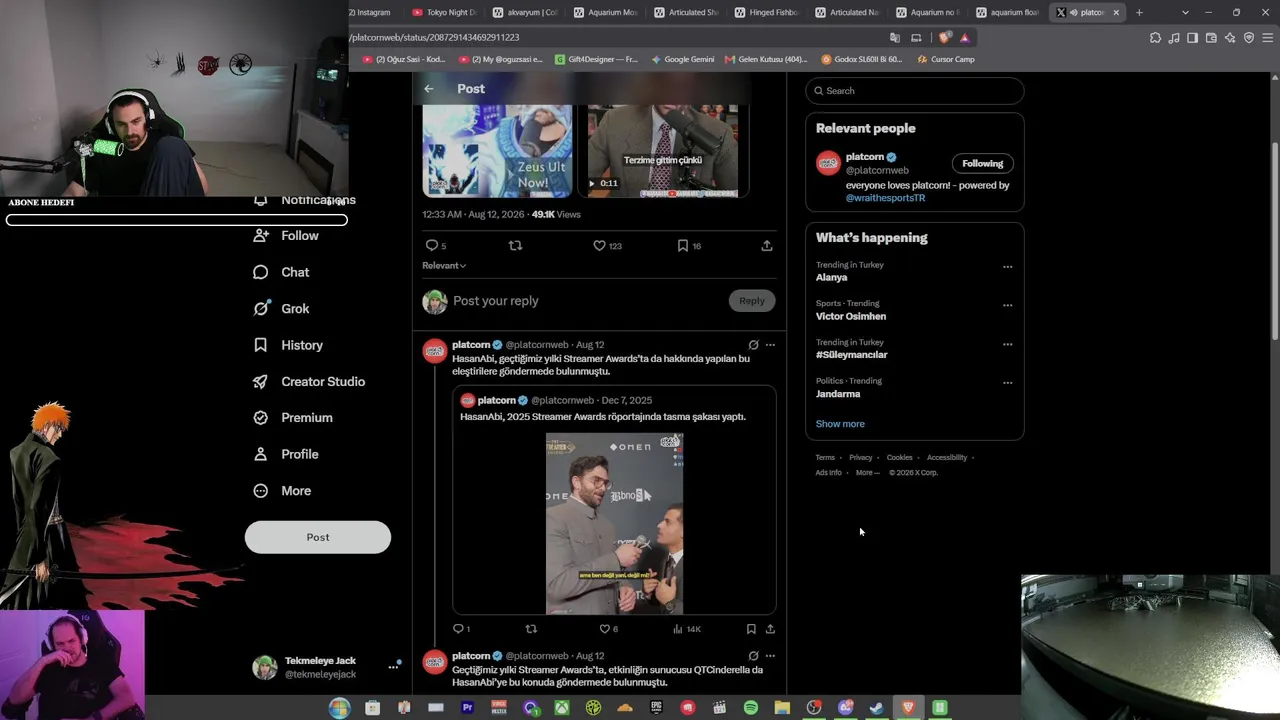This screenshot has height=720, width=1280.
Task: Open Steam from the taskbar
Action: [877, 708]
